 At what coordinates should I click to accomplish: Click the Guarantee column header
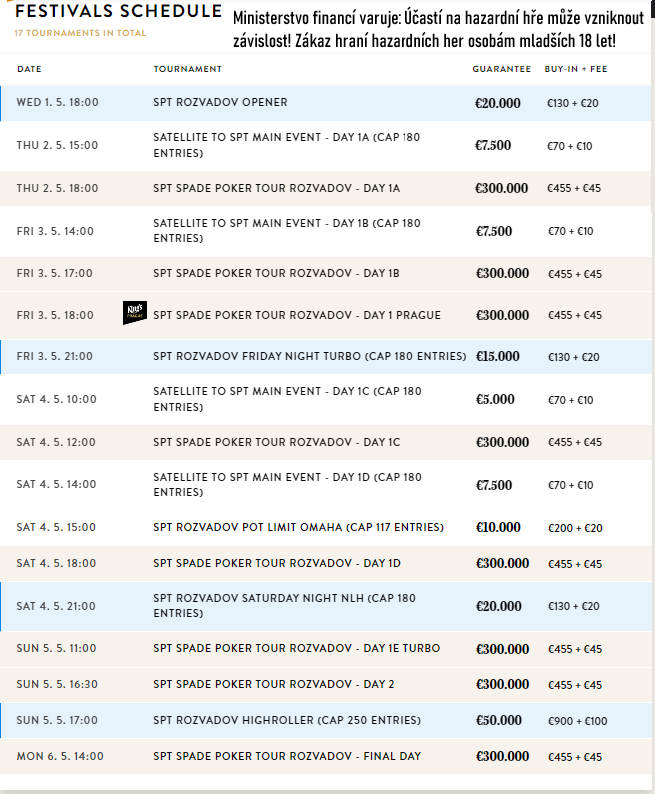click(501, 69)
